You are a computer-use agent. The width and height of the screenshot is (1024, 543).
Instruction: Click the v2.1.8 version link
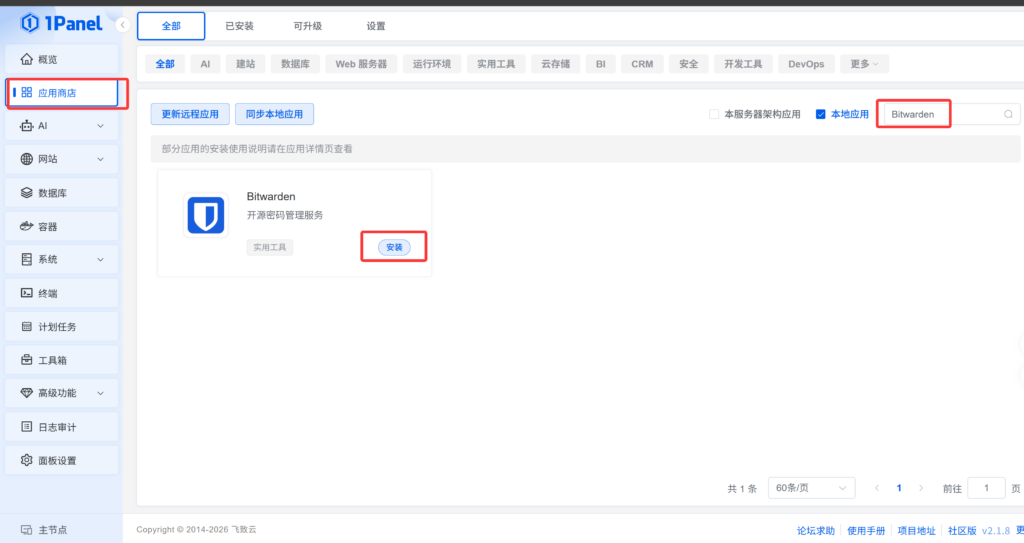point(996,531)
